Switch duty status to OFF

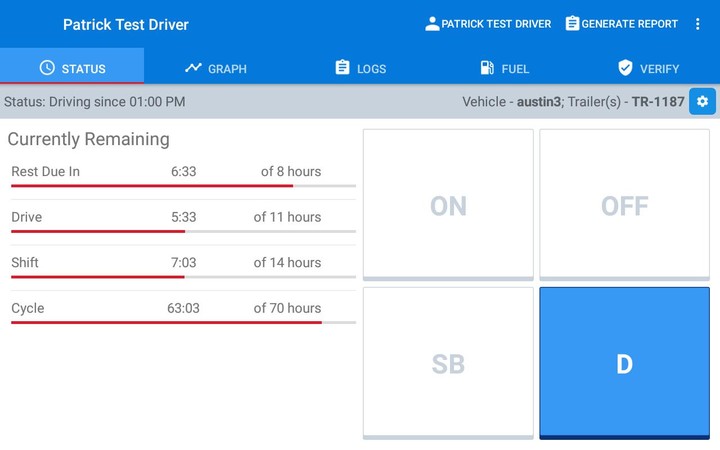click(625, 205)
